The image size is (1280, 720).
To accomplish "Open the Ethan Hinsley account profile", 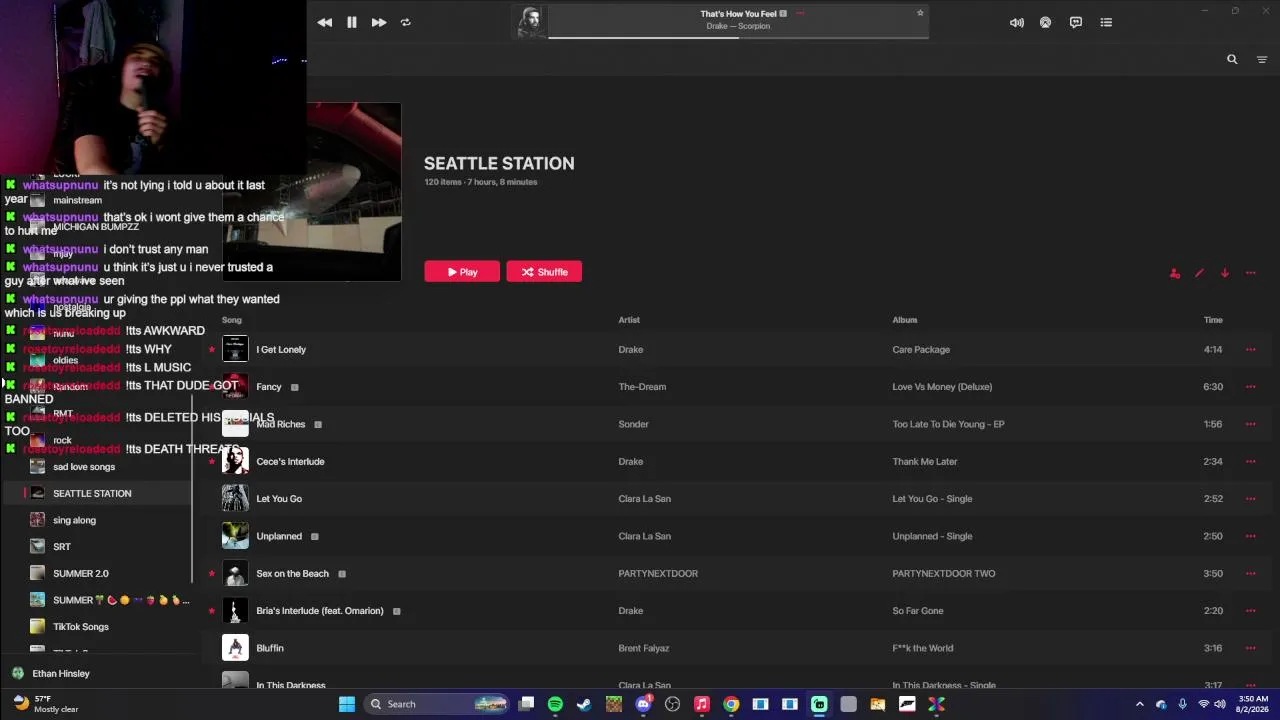I will (50, 674).
